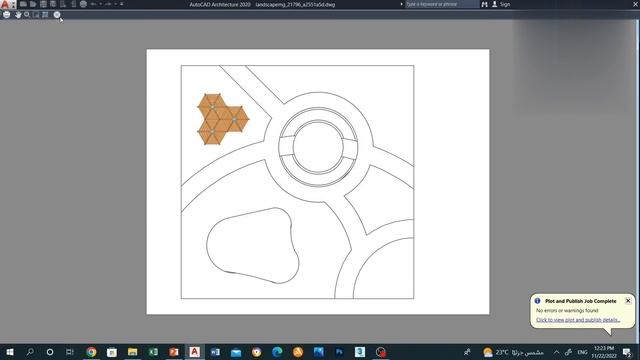Screen dimensions: 640x360
Task: Dismiss the Plot and Publish notification
Action: (628, 301)
